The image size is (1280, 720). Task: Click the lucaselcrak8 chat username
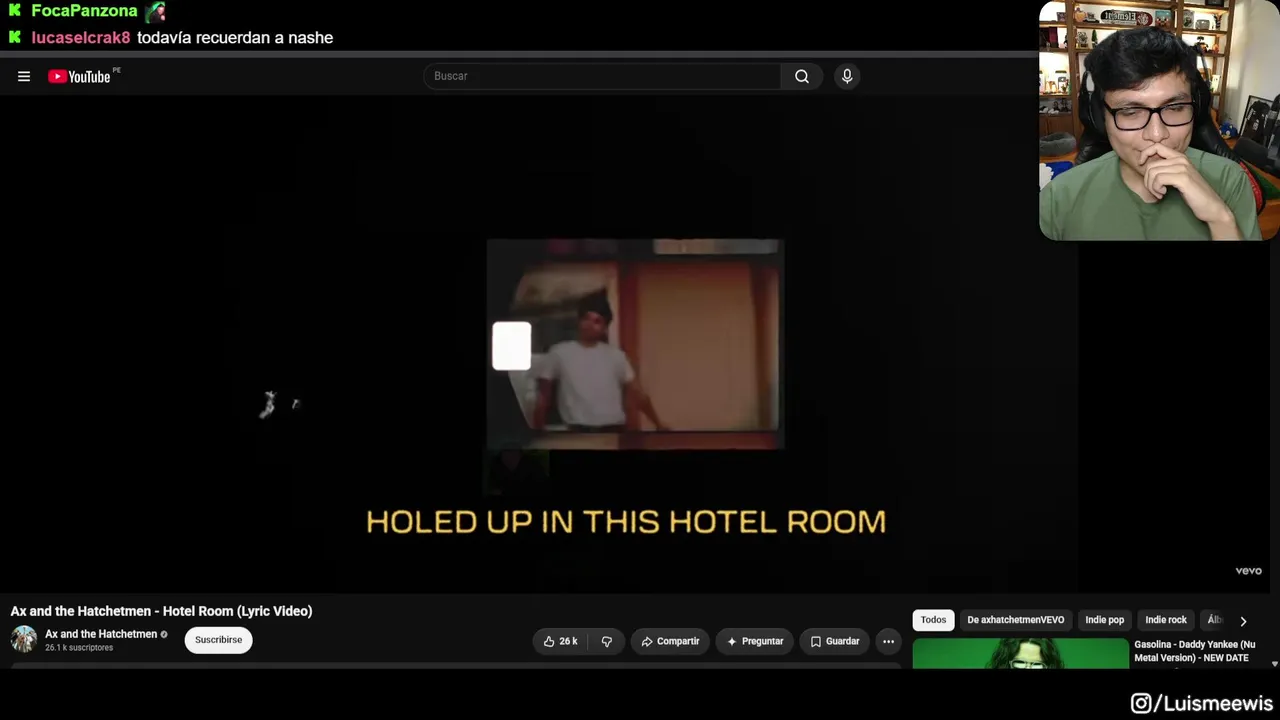click(81, 37)
